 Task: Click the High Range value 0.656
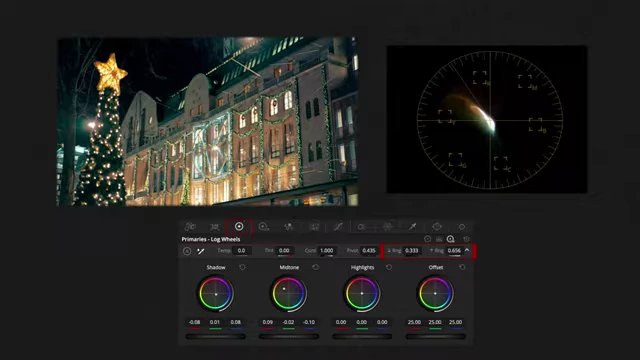(x=454, y=251)
